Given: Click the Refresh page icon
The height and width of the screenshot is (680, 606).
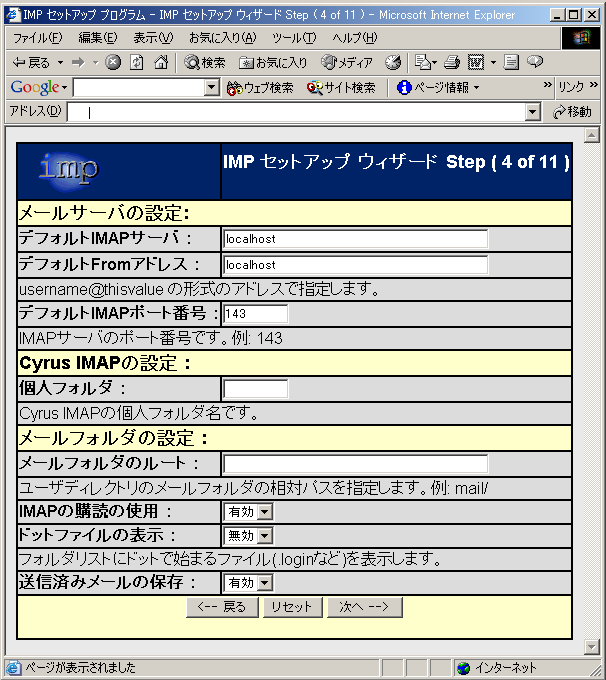Looking at the screenshot, I should point(137,62).
